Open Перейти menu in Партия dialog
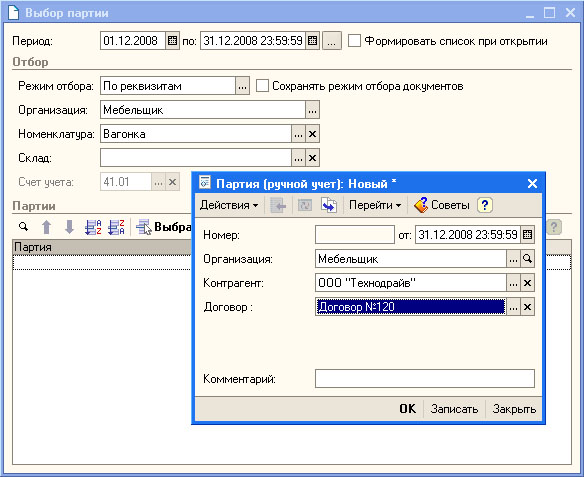The width and height of the screenshot is (584, 477). 375,205
